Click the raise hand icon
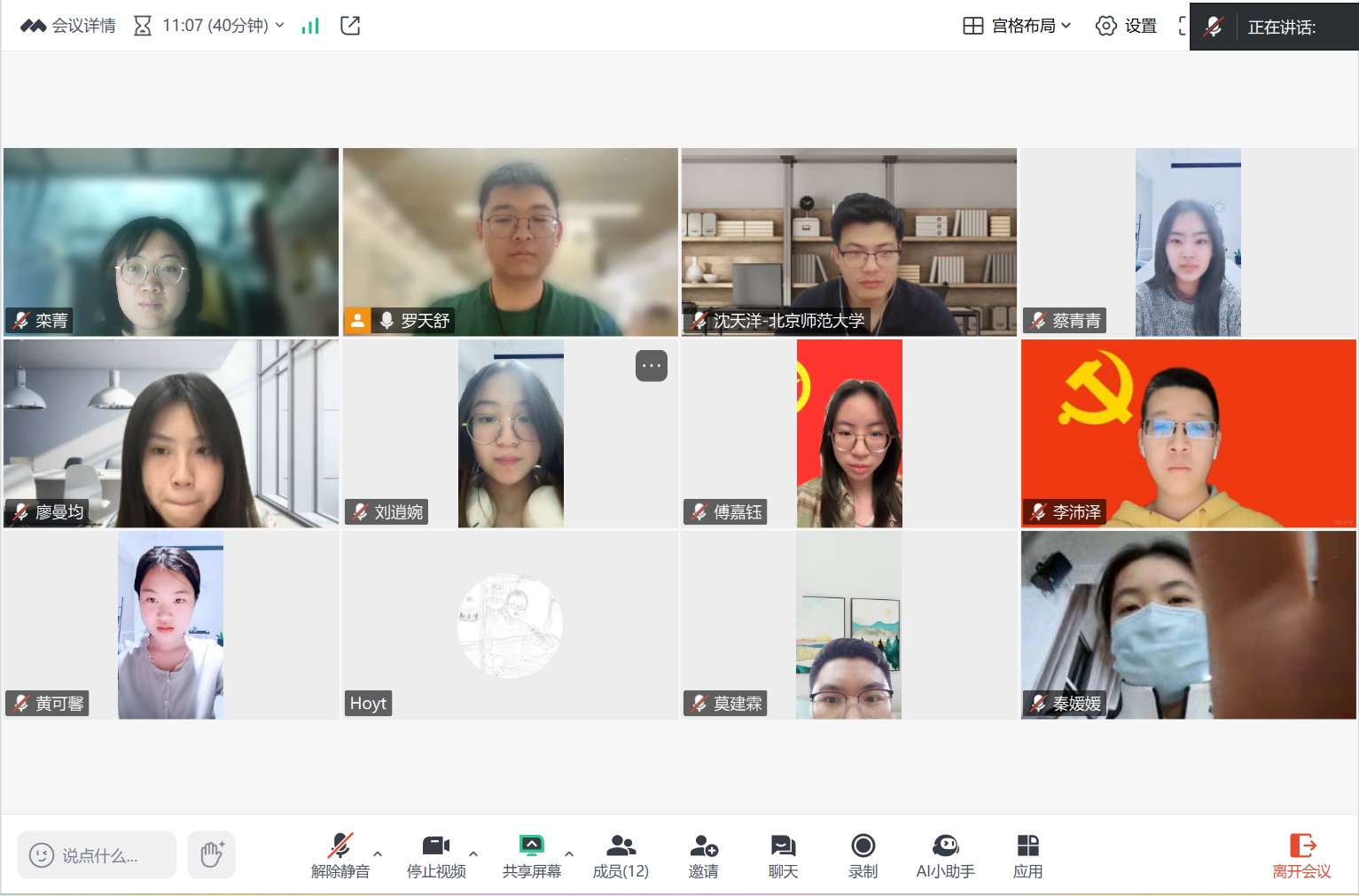 [x=211, y=854]
